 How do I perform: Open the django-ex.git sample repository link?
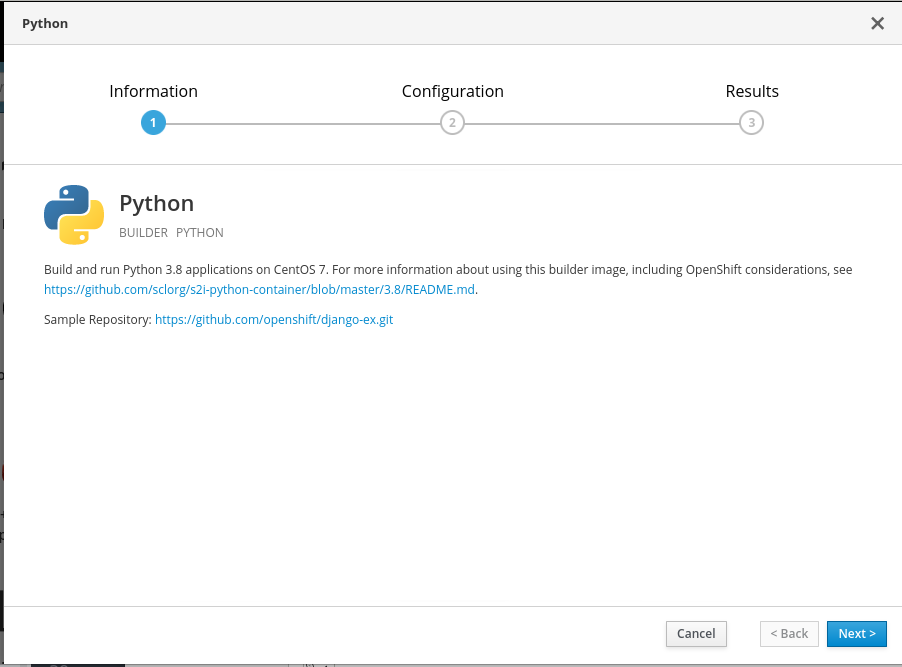coord(274,319)
